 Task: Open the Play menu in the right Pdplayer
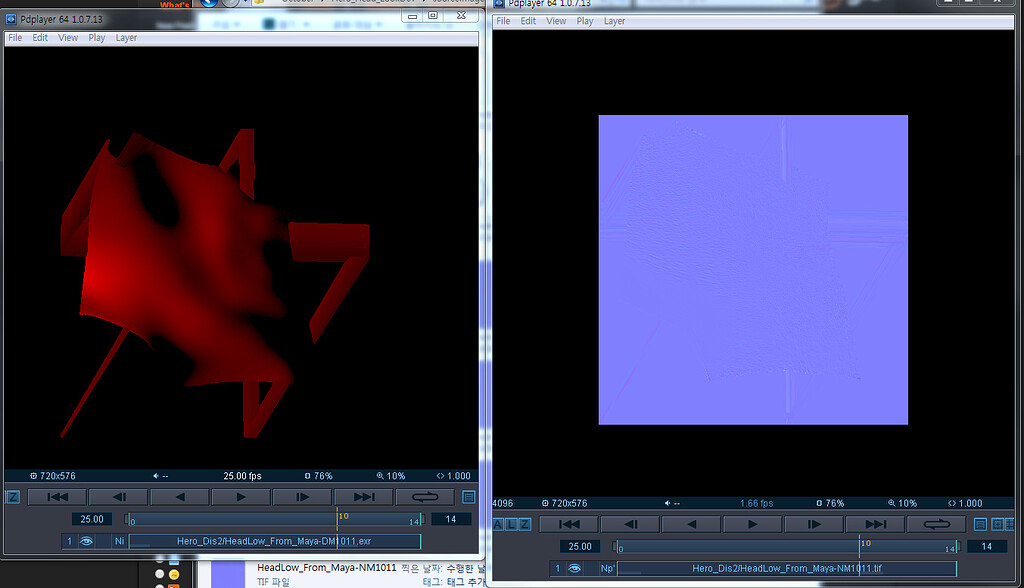(x=585, y=21)
